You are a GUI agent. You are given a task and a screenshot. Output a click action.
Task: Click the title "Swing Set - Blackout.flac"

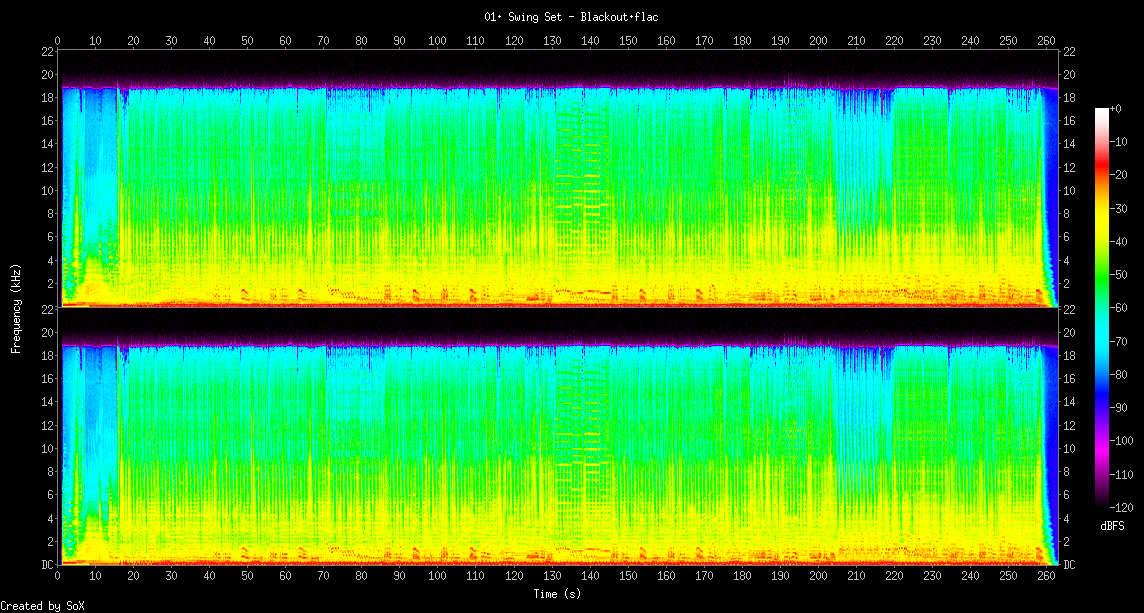click(x=571, y=17)
